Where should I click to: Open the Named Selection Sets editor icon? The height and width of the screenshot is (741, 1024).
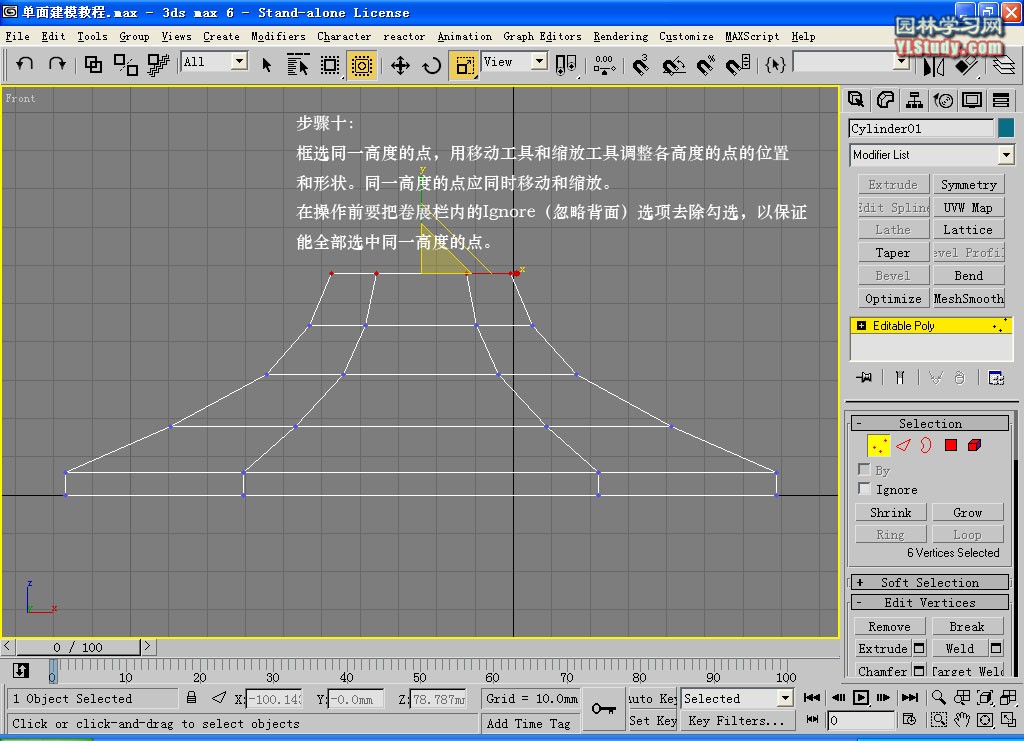click(x=775, y=65)
